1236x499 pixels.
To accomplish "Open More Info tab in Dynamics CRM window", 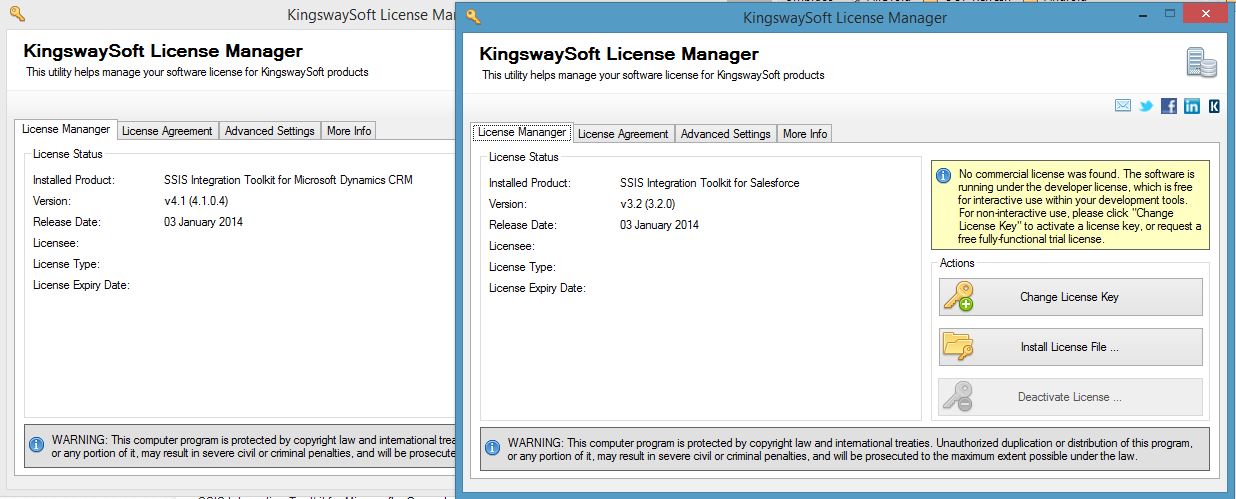I will coord(349,131).
